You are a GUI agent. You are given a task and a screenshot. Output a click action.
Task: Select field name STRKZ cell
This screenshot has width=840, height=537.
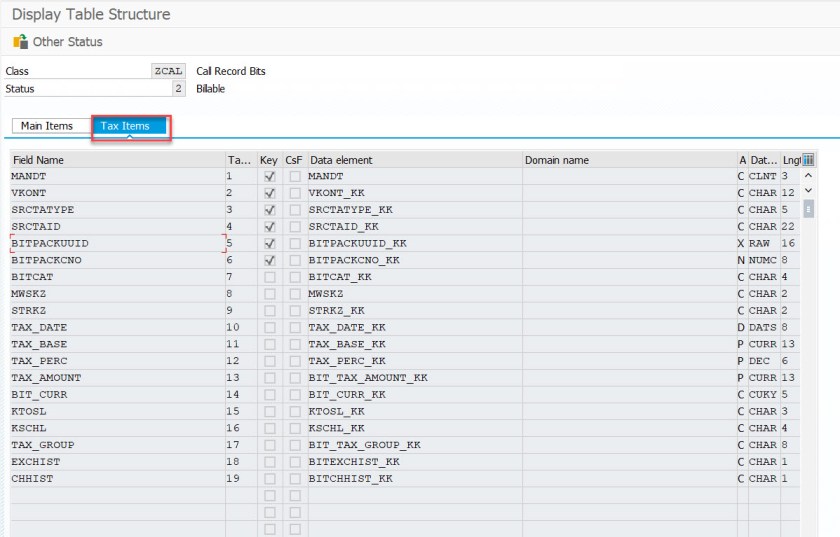point(117,310)
